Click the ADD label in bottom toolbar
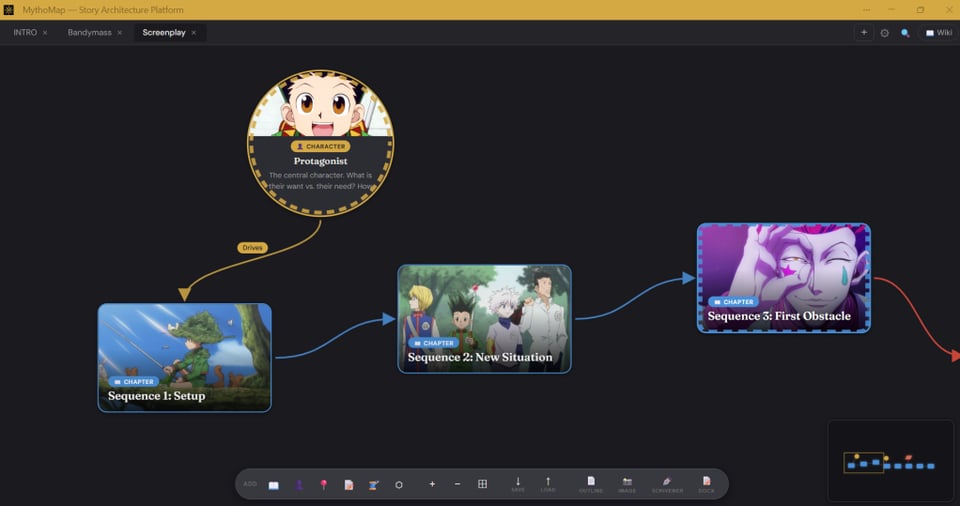This screenshot has height=506, width=960. [x=250, y=484]
